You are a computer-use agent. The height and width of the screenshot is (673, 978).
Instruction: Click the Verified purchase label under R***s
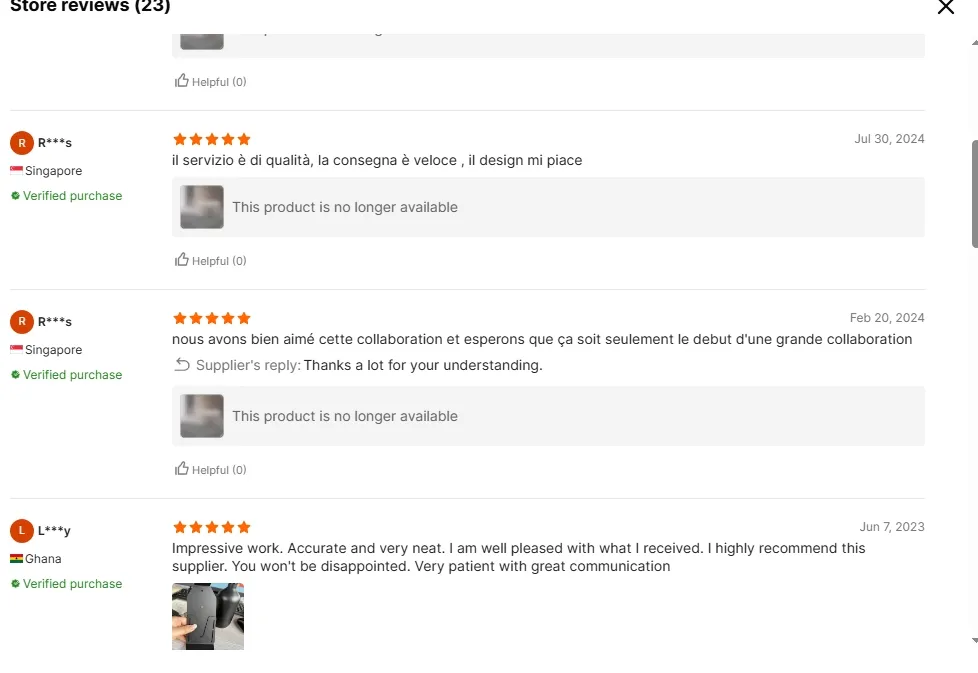(x=66, y=195)
